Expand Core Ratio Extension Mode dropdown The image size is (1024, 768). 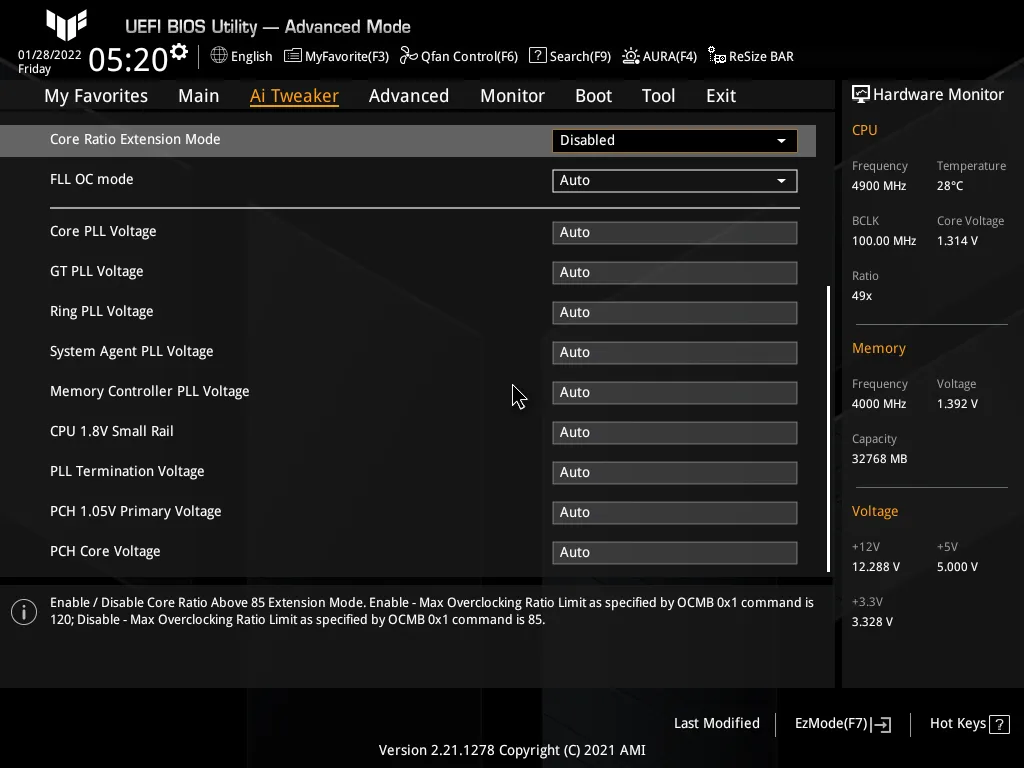pos(675,140)
